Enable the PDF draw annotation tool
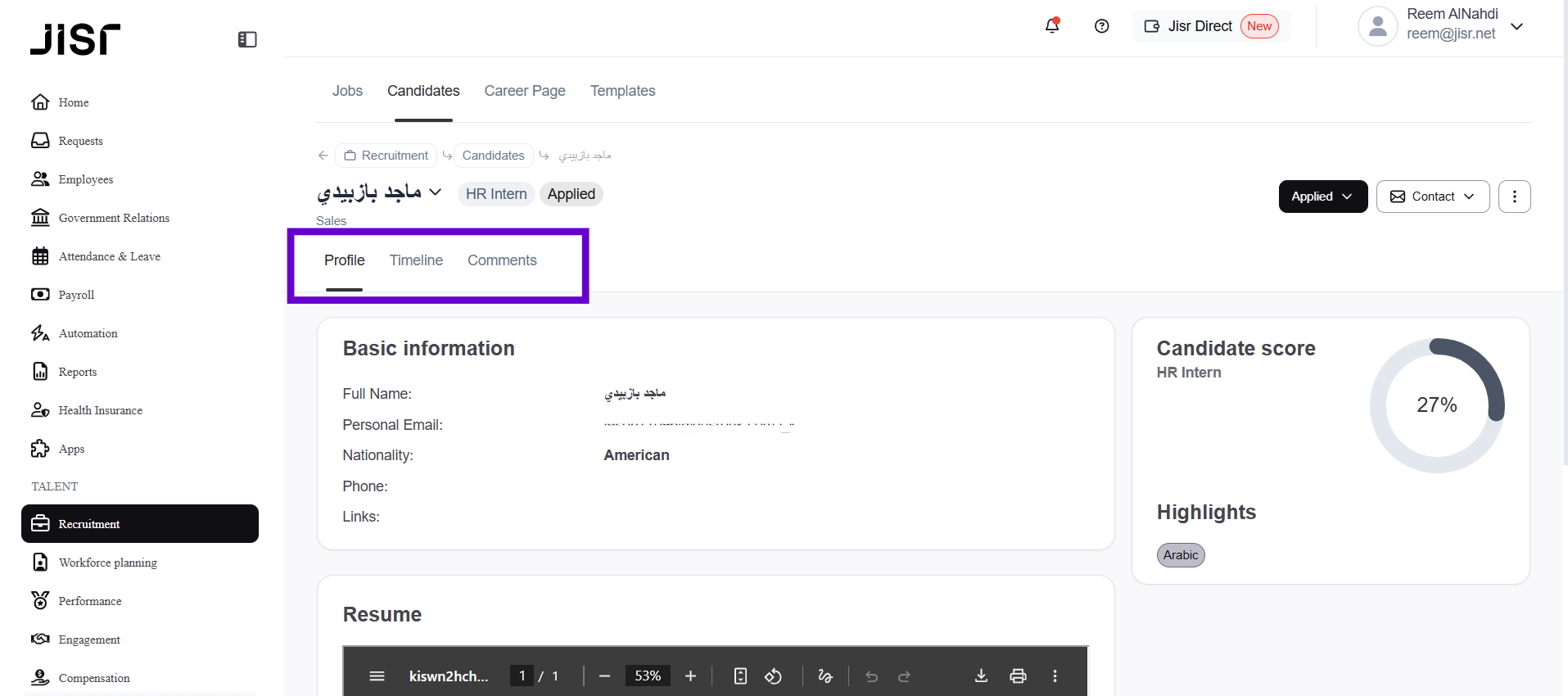Screen dimensions: 1568x696 click(825, 676)
